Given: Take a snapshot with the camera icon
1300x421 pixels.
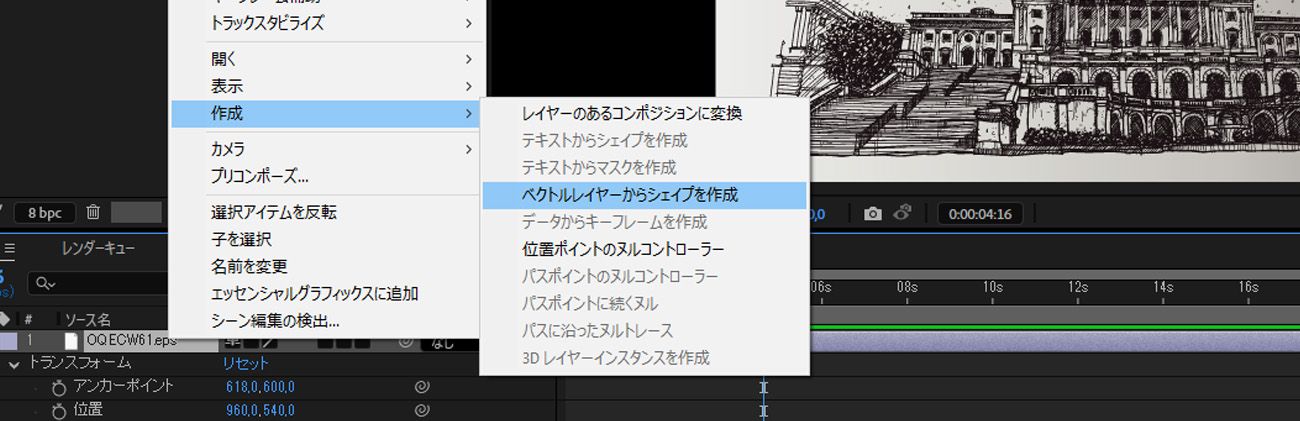Looking at the screenshot, I should [873, 213].
